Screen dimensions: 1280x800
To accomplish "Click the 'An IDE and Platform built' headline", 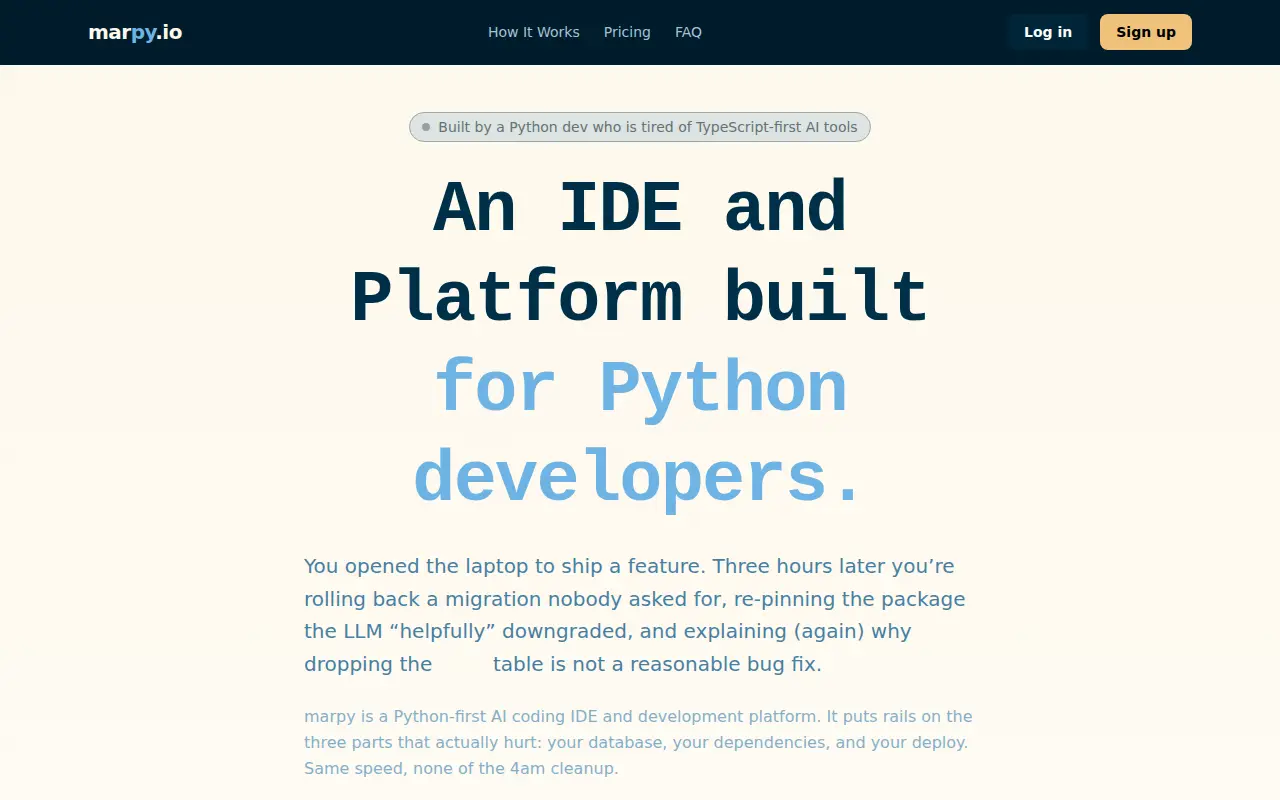I will (640, 253).
